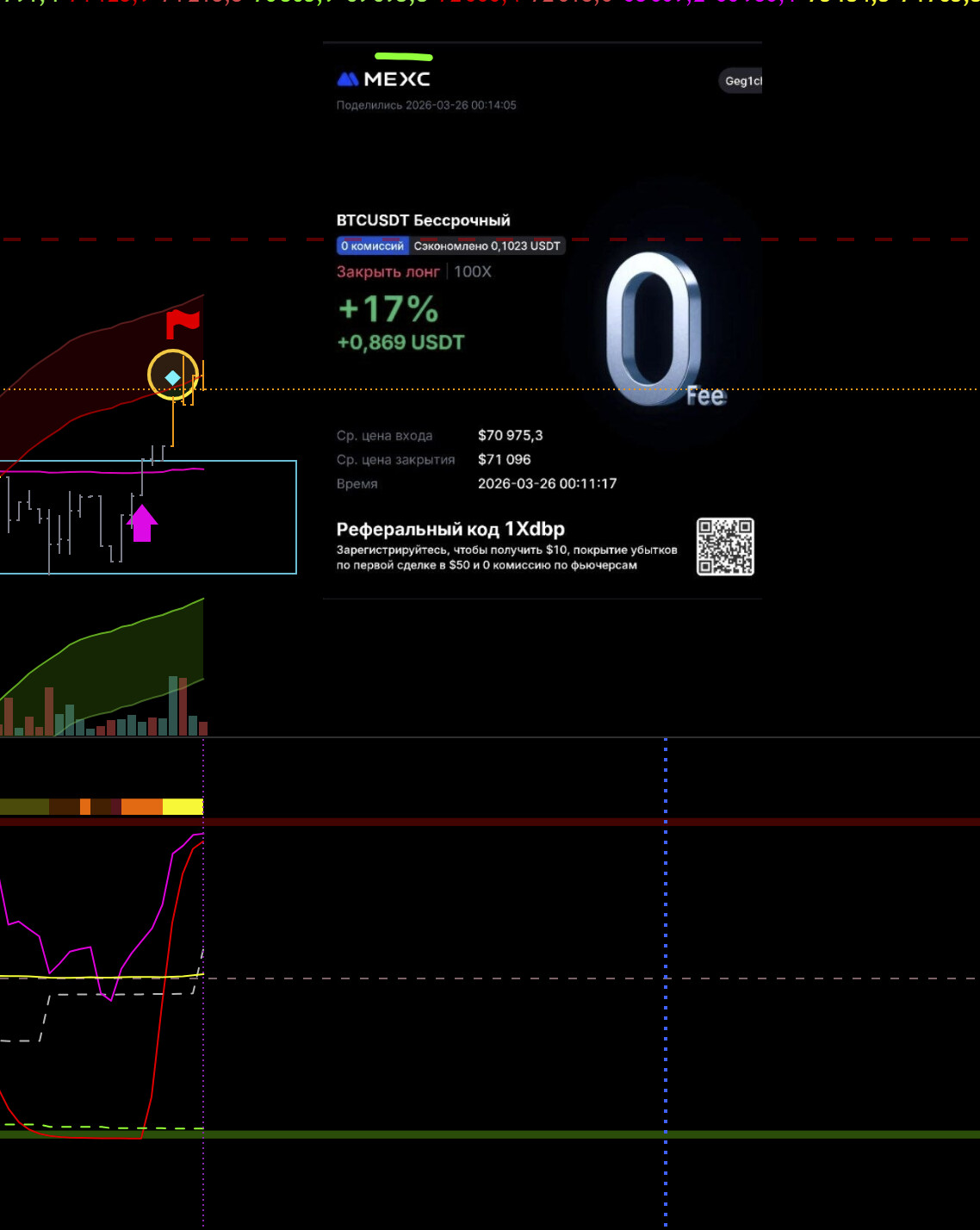
Task: Click the tallest teal volume bar
Action: 173,705
